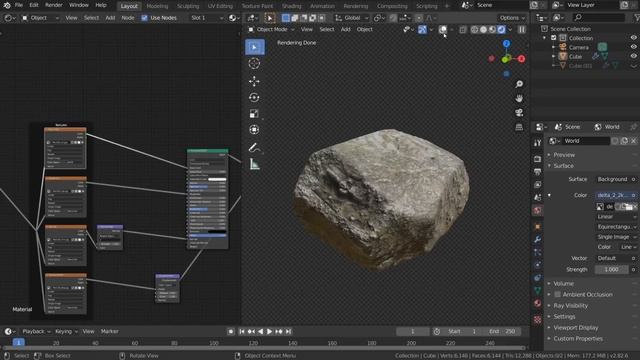Toggle Ambient Occlusion checkbox
This screenshot has width=640, height=360.
[558, 295]
